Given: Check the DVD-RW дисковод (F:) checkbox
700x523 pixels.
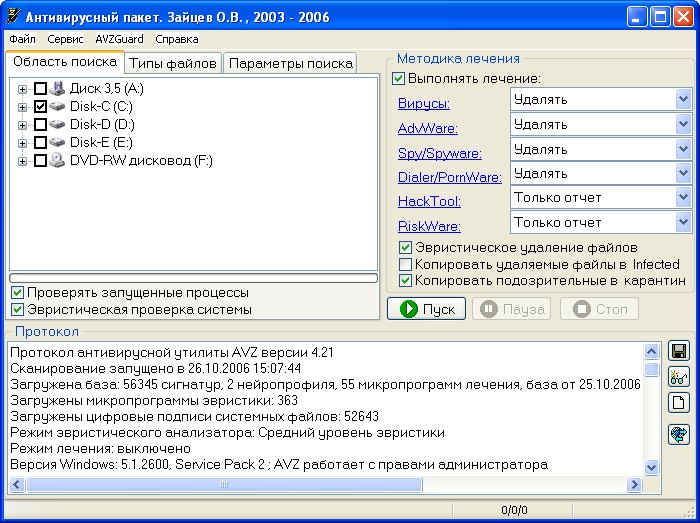Looking at the screenshot, I should 40,160.
